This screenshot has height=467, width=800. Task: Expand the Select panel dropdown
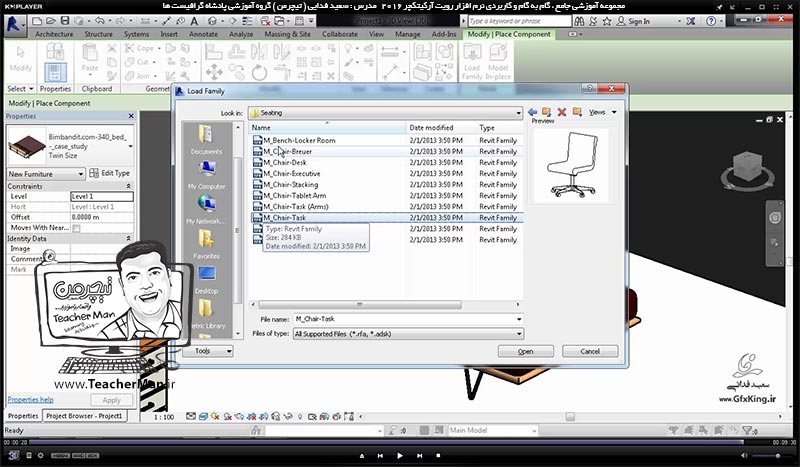coord(20,89)
